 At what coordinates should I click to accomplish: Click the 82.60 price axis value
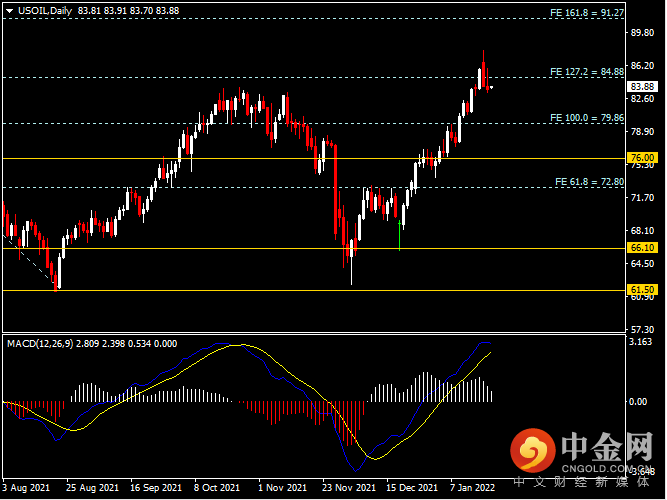click(x=642, y=98)
